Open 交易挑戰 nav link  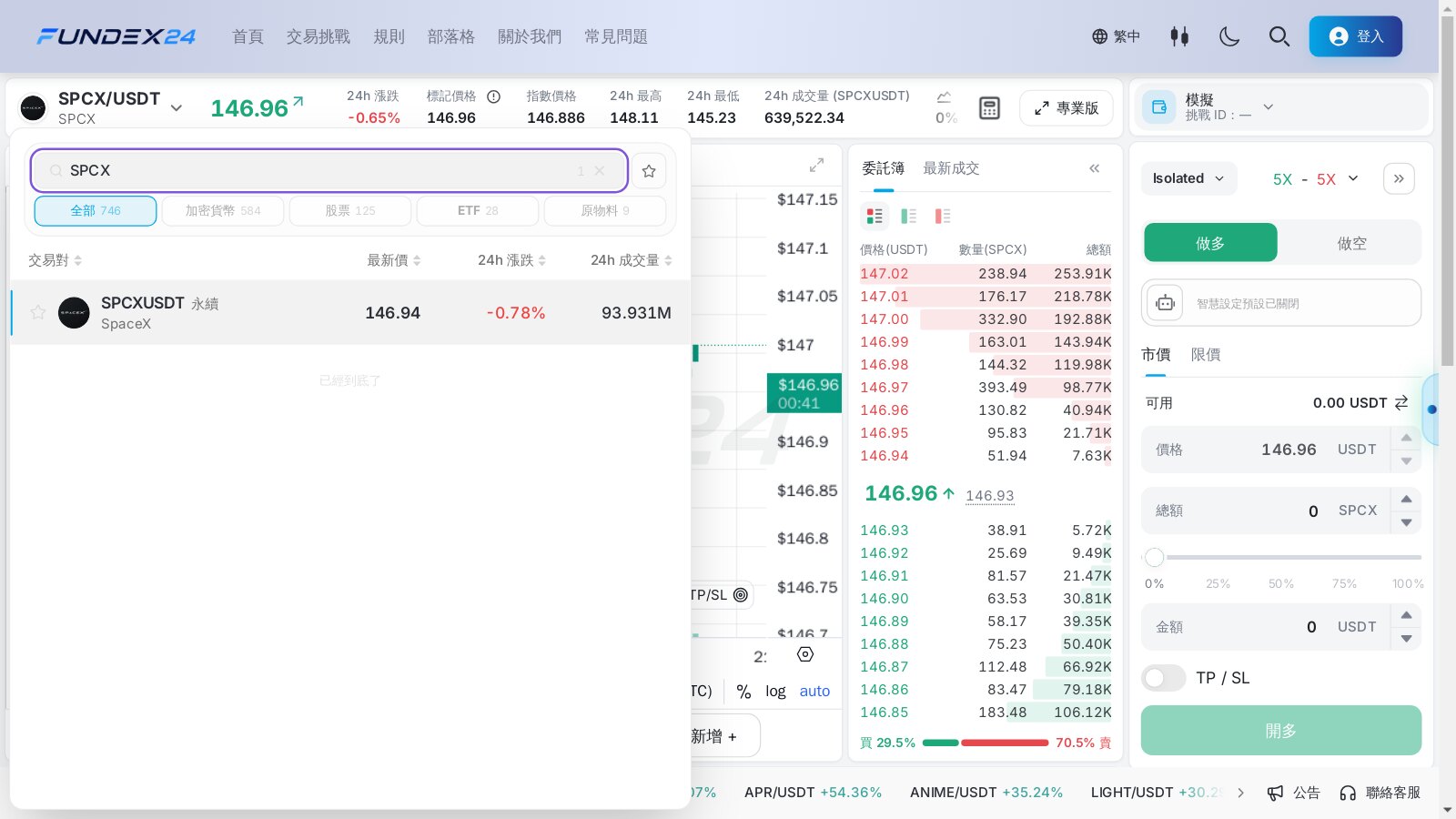point(318,36)
